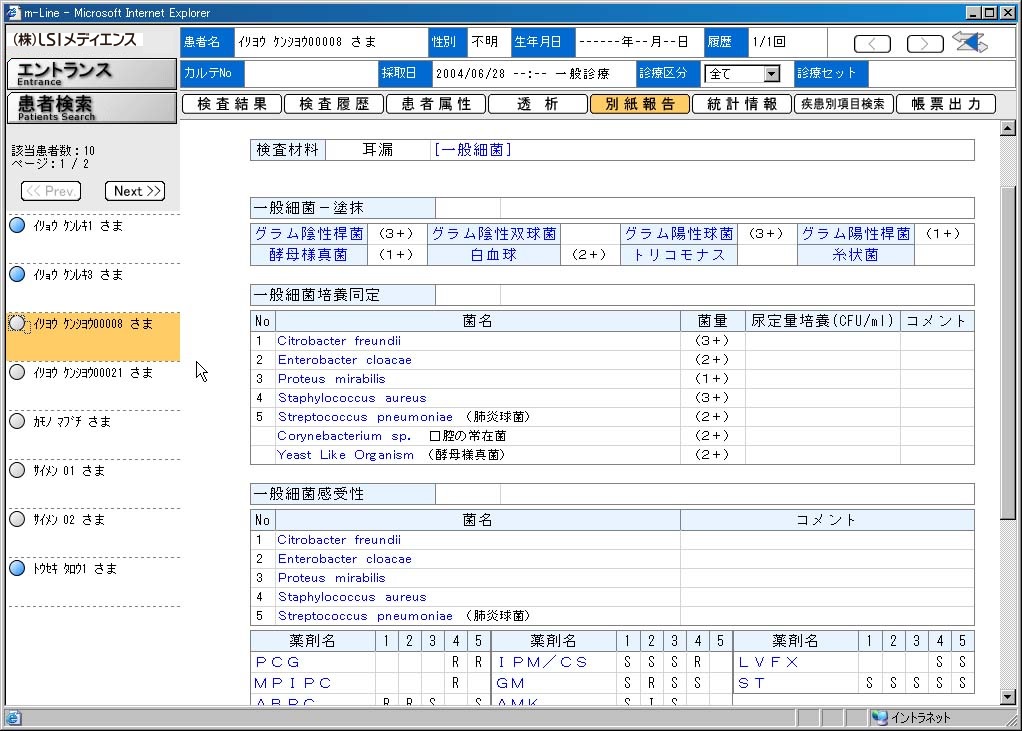Click the next record arrow button
Image resolution: width=1022 pixels, height=731 pixels.
tap(925, 44)
